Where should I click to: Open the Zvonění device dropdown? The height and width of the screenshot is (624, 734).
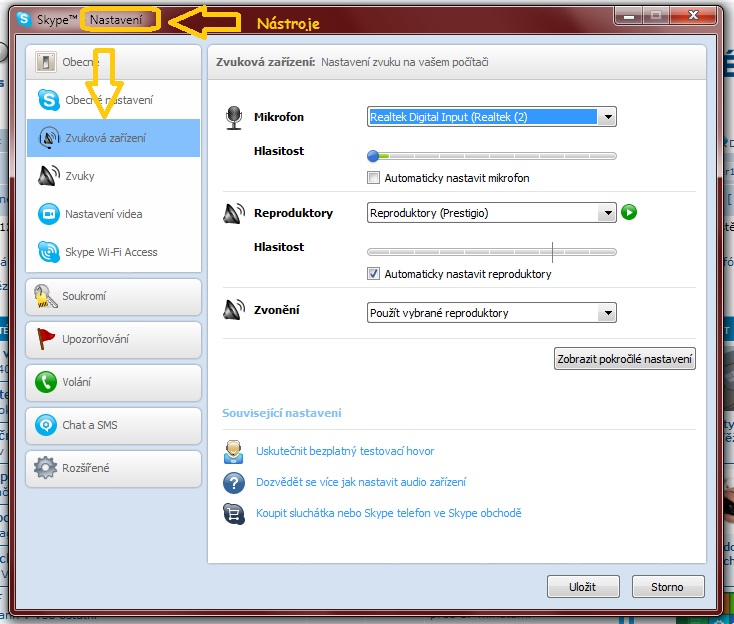492,313
